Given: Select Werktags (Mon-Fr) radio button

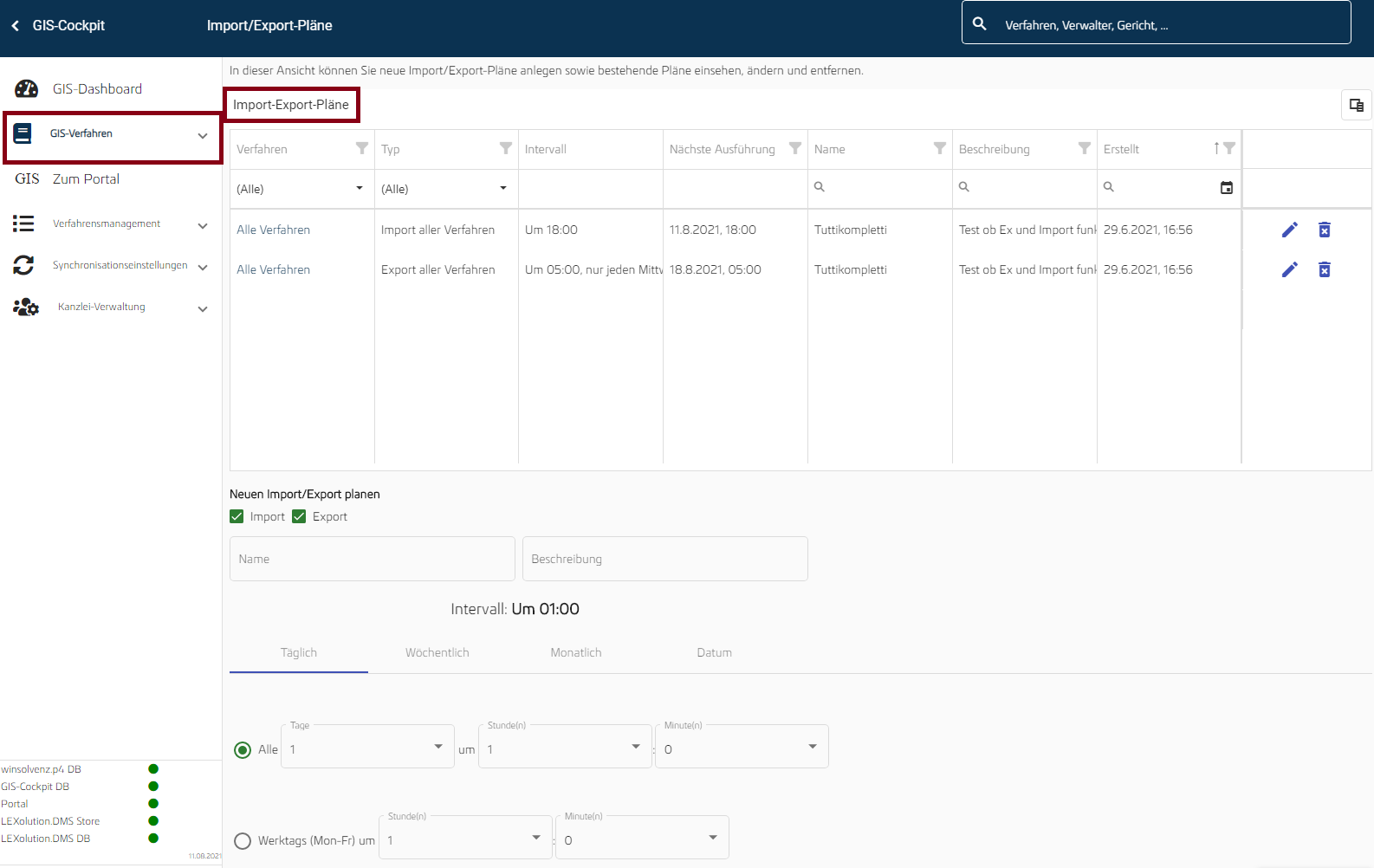Looking at the screenshot, I should coord(243,841).
